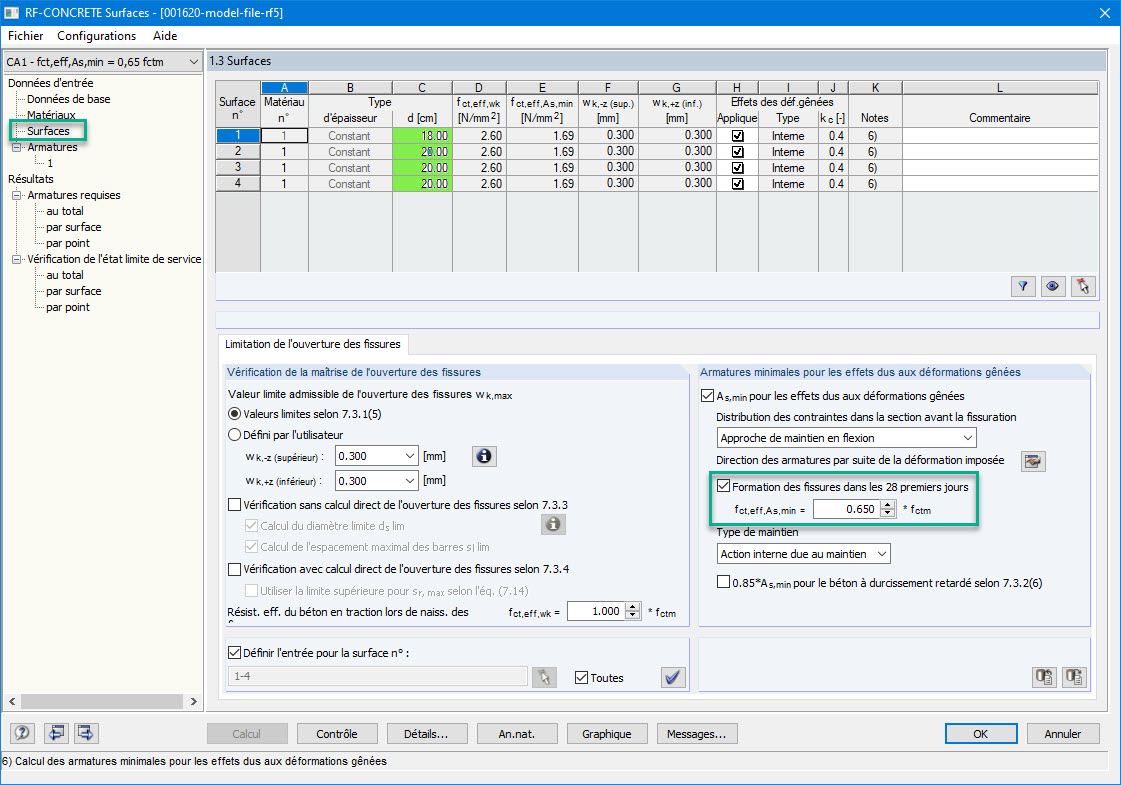This screenshot has height=785, width=1121.
Task: Click green thickness cell 18.00
Action: pos(422,136)
